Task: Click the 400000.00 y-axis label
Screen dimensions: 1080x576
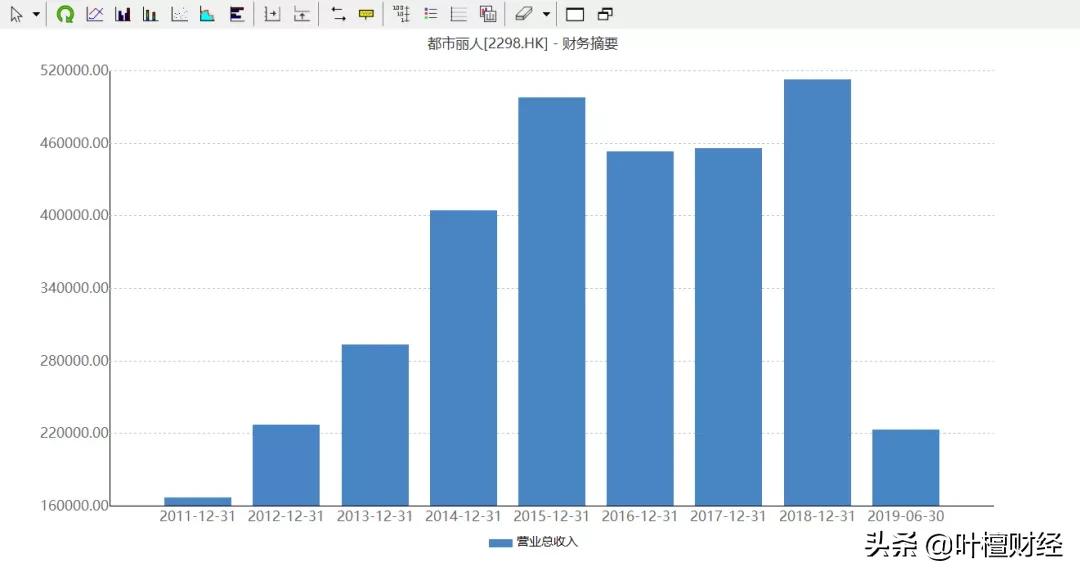Action: click(74, 215)
